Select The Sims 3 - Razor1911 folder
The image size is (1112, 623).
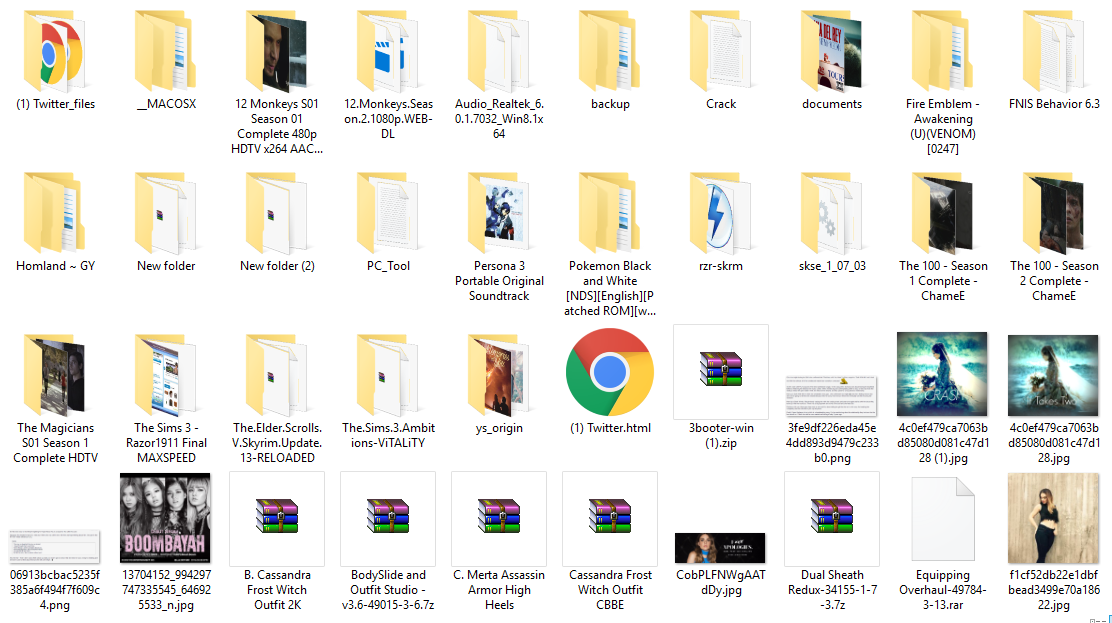coord(165,375)
